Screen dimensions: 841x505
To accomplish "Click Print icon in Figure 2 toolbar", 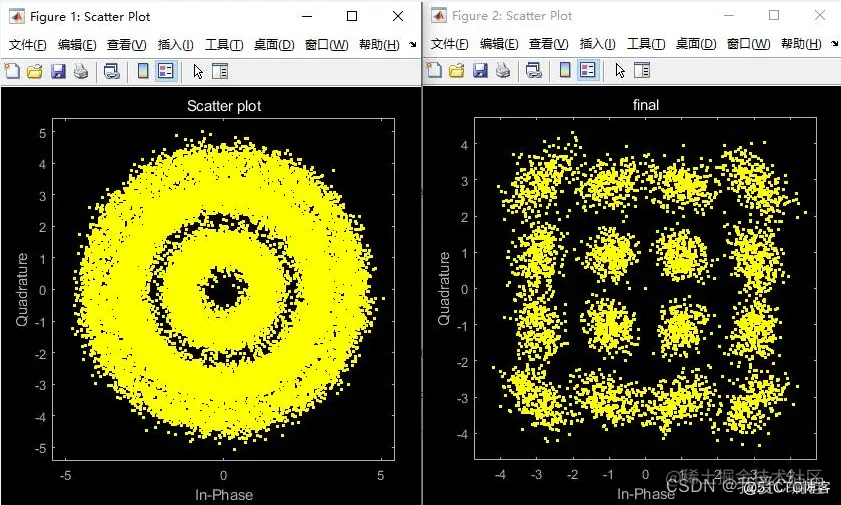I will [x=503, y=70].
